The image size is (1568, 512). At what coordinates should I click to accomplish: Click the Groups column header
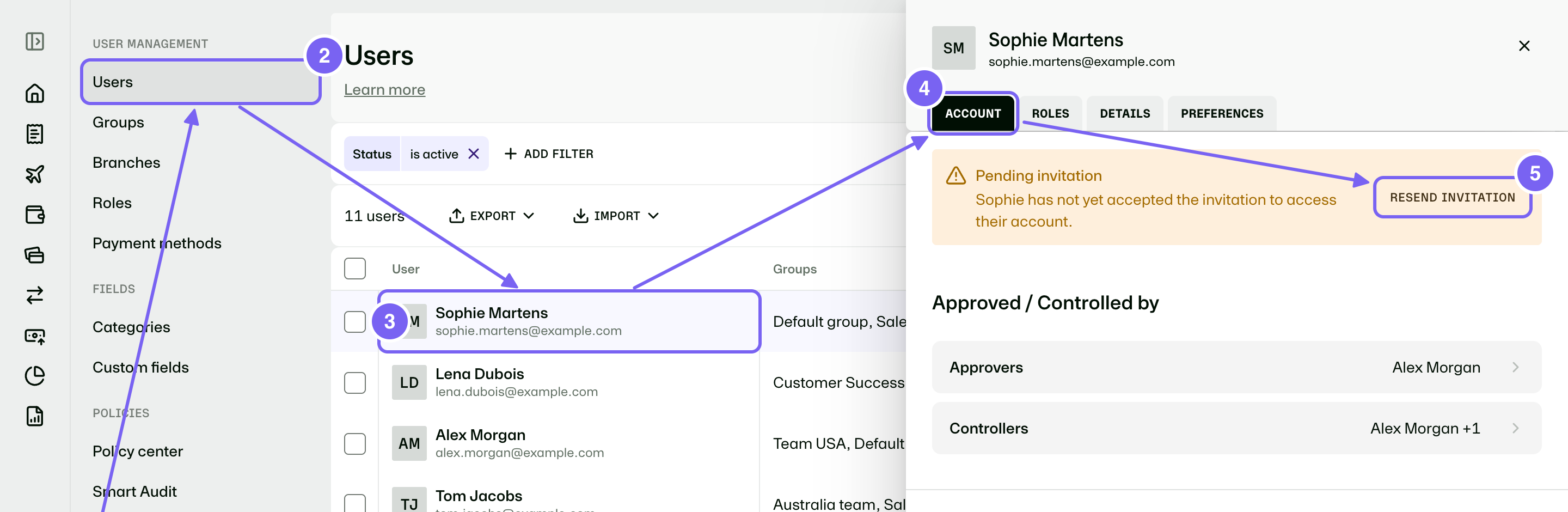(794, 269)
